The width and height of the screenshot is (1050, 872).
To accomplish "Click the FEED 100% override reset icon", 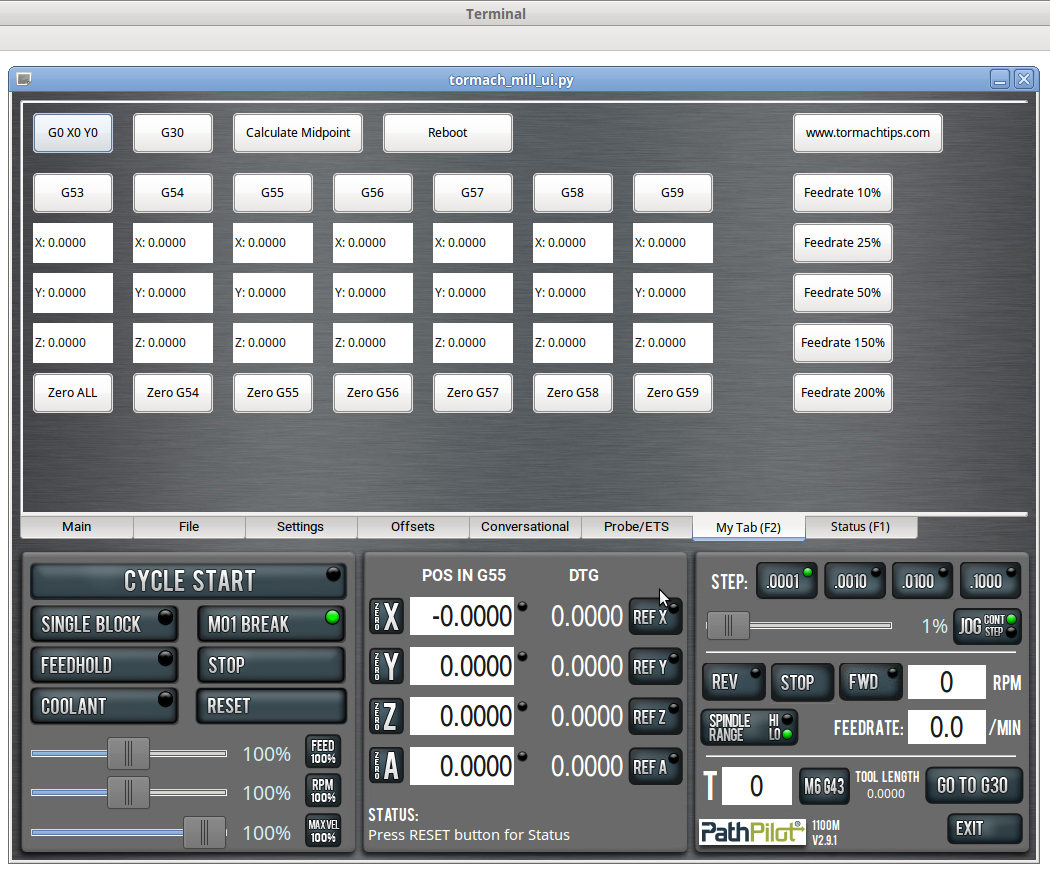I will tap(322, 752).
